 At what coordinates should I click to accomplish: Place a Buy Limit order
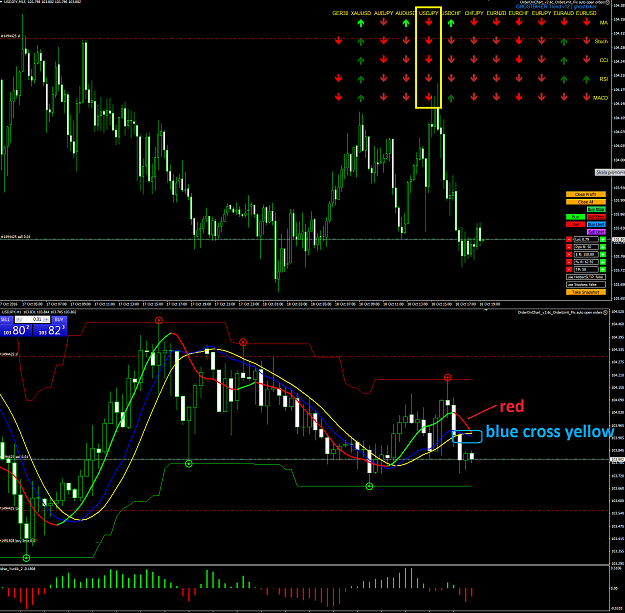[596, 224]
